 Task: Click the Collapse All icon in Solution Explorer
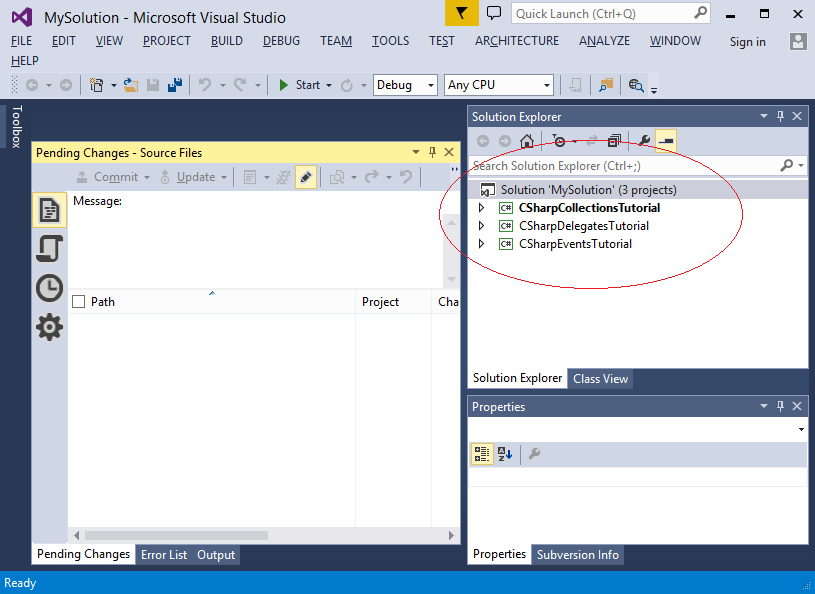(614, 141)
